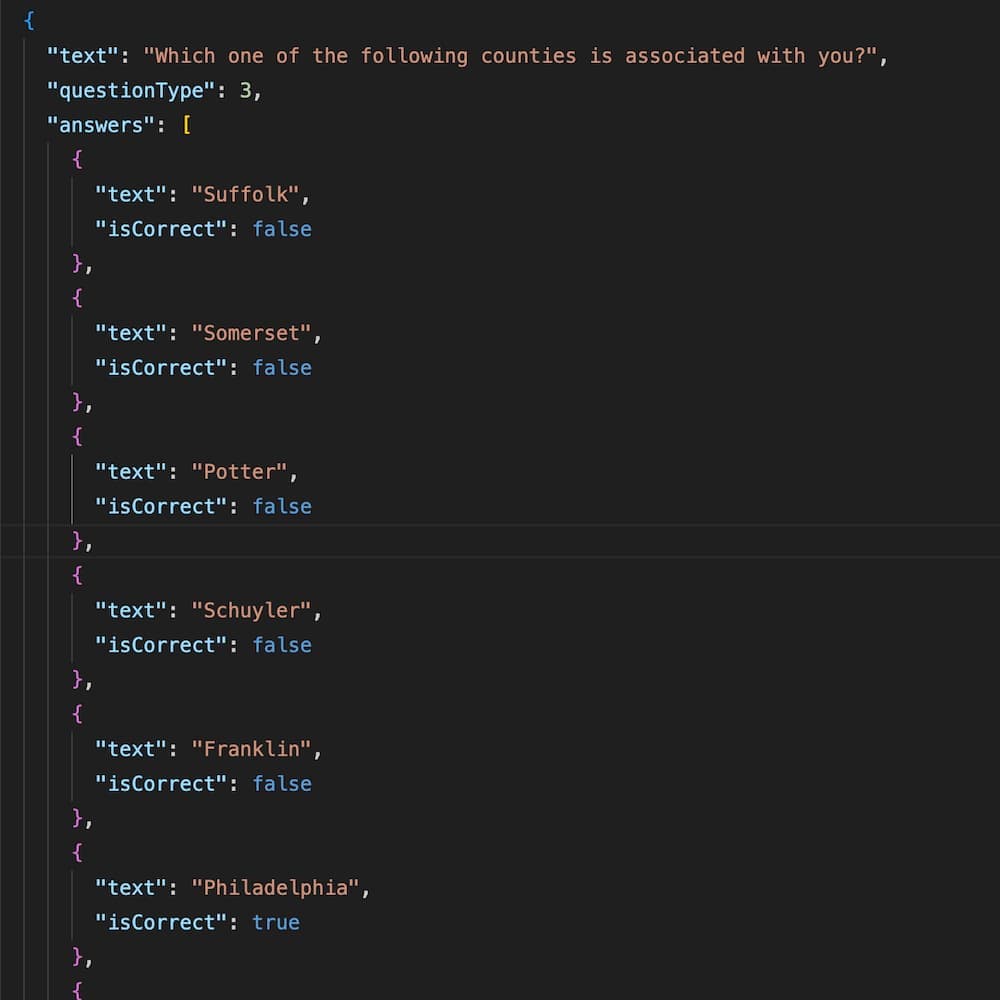The image size is (1000, 1000).
Task: Place cursor in the question text string
Action: [510, 56]
